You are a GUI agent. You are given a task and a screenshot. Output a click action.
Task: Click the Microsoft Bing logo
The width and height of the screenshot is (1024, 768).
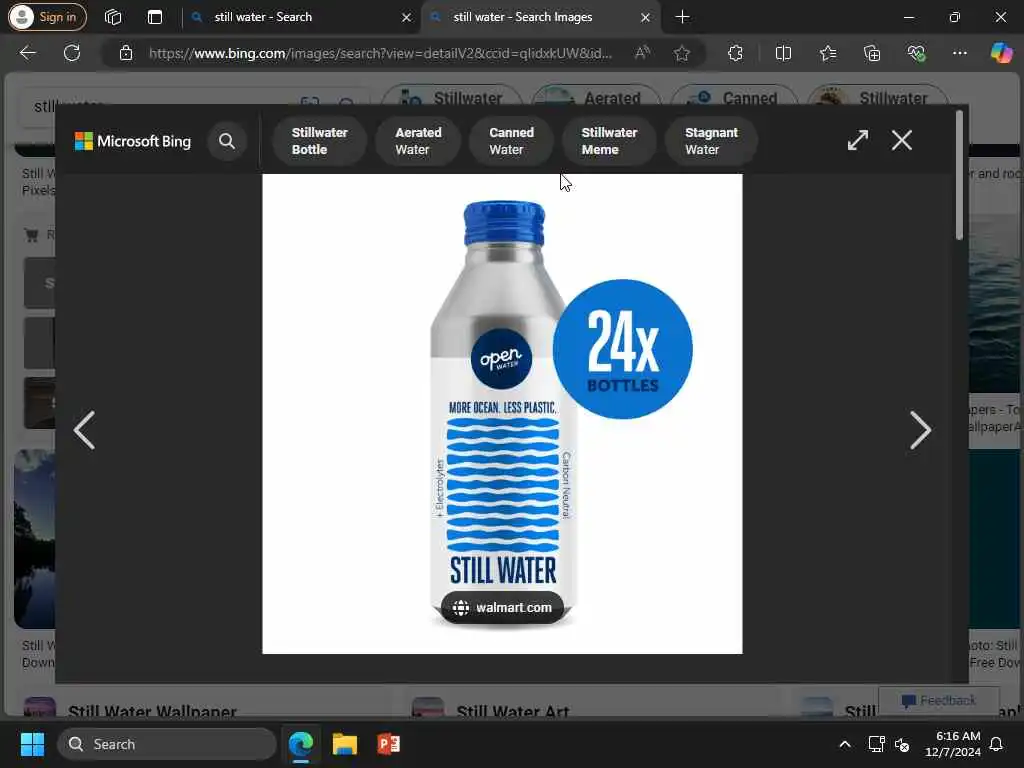click(133, 141)
